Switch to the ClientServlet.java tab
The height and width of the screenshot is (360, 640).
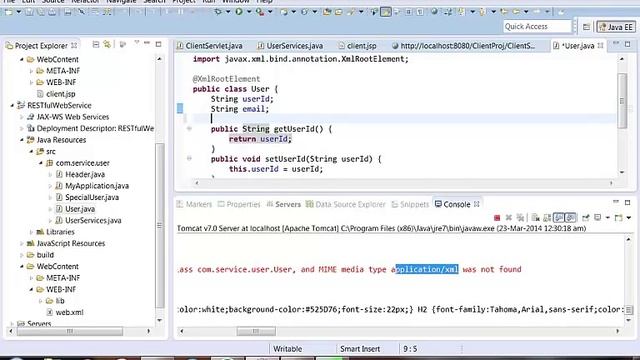(x=209, y=46)
